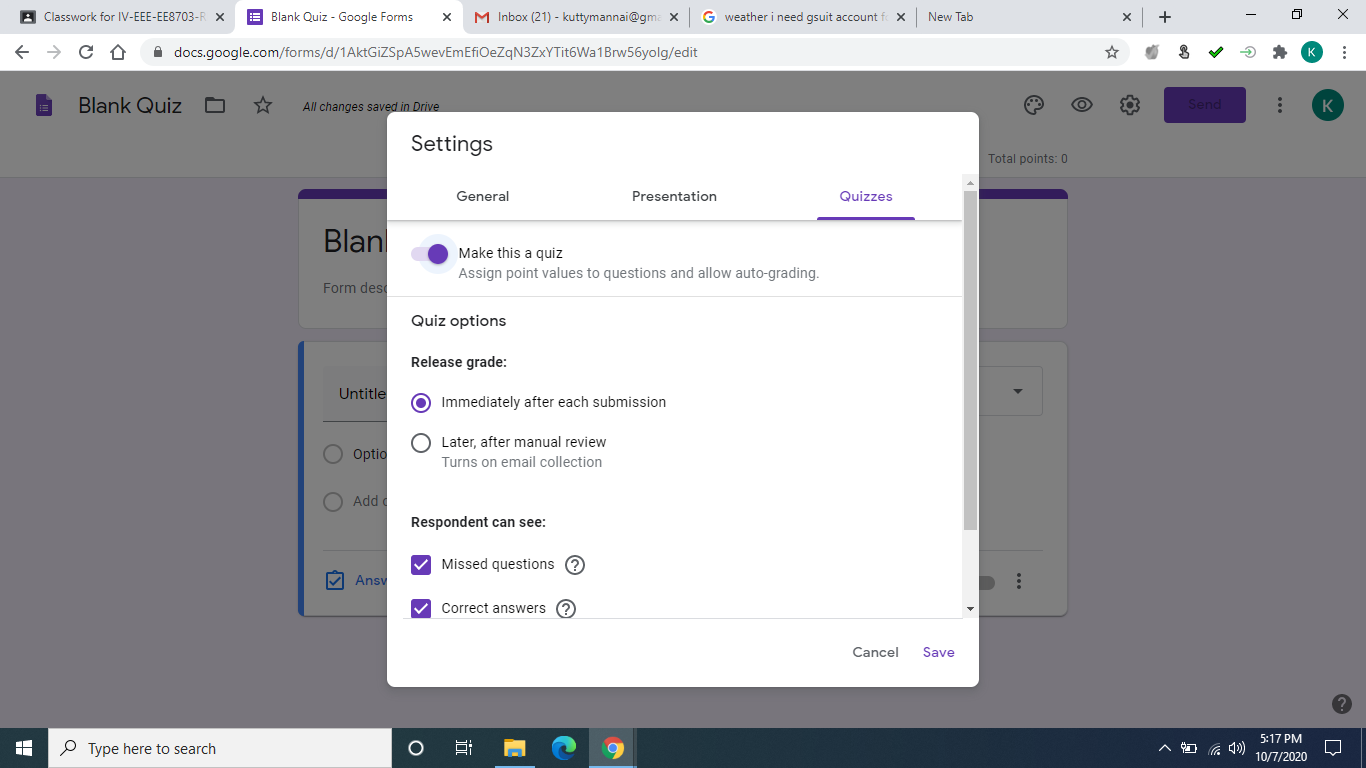This screenshot has width=1366, height=768.
Task: Open File Explorer from the taskbar
Action: [x=514, y=748]
